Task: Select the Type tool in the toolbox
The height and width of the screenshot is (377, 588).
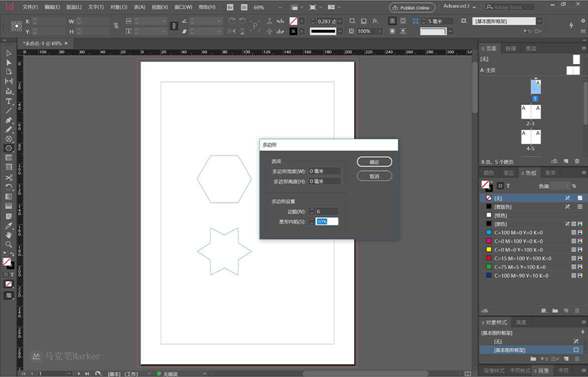Action: point(8,101)
